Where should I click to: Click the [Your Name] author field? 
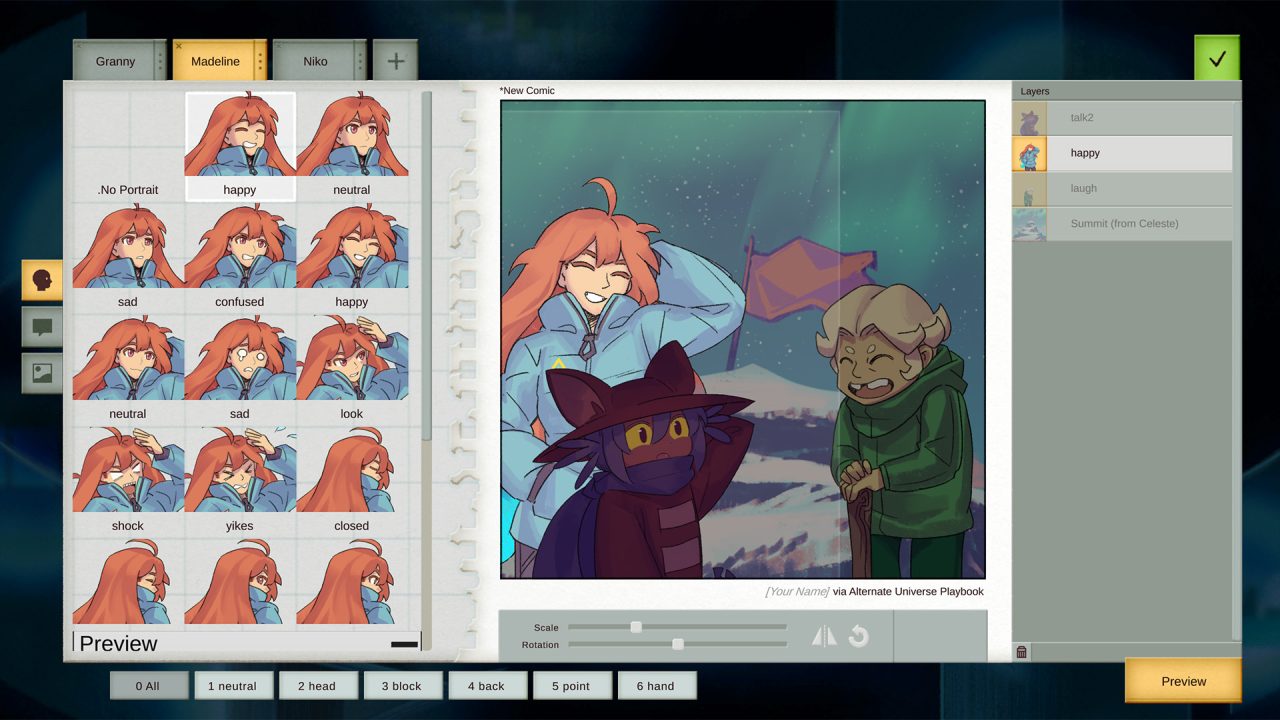797,591
